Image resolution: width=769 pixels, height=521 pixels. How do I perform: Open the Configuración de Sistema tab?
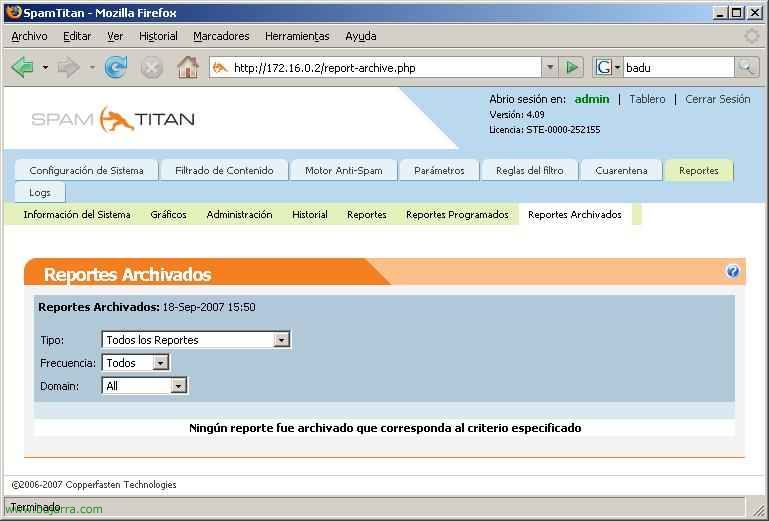click(86, 170)
